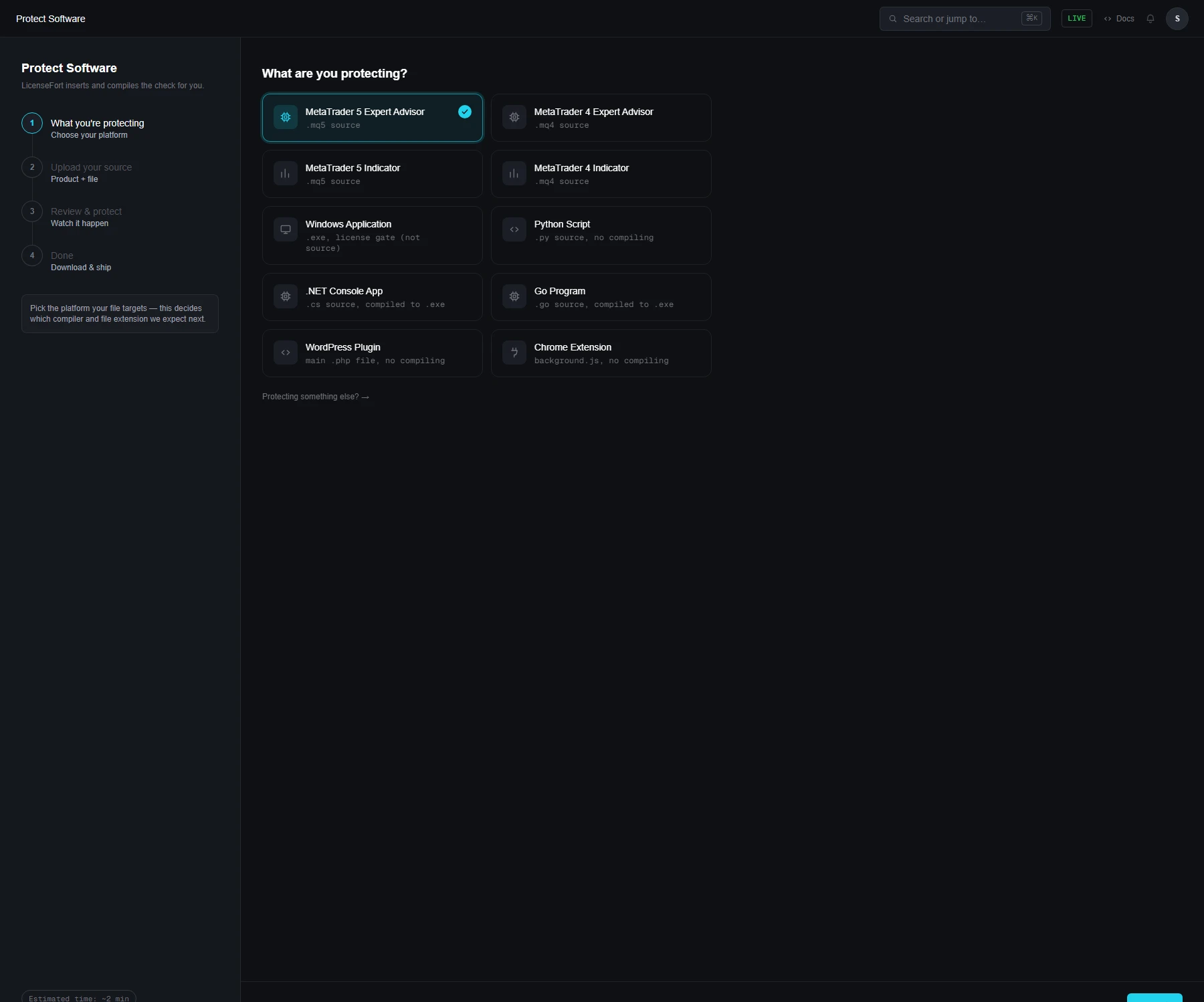The height and width of the screenshot is (1002, 1204).
Task: Click the WordPress Plugin code icon
Action: [286, 353]
